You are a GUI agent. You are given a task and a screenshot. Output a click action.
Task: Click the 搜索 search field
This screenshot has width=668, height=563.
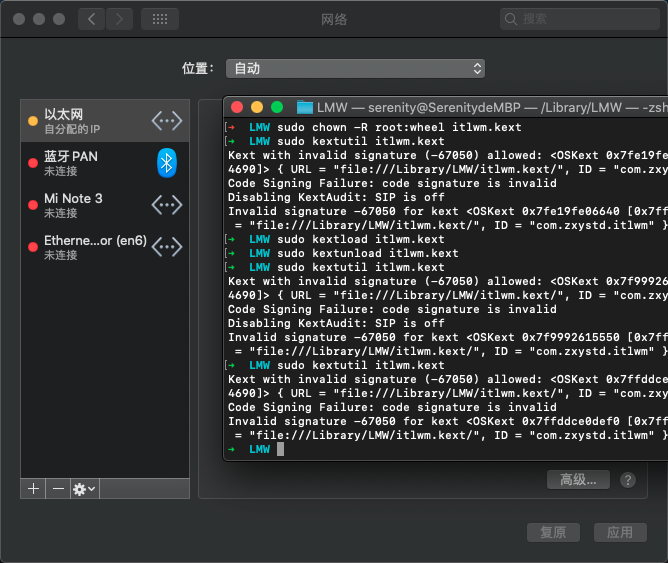579,19
